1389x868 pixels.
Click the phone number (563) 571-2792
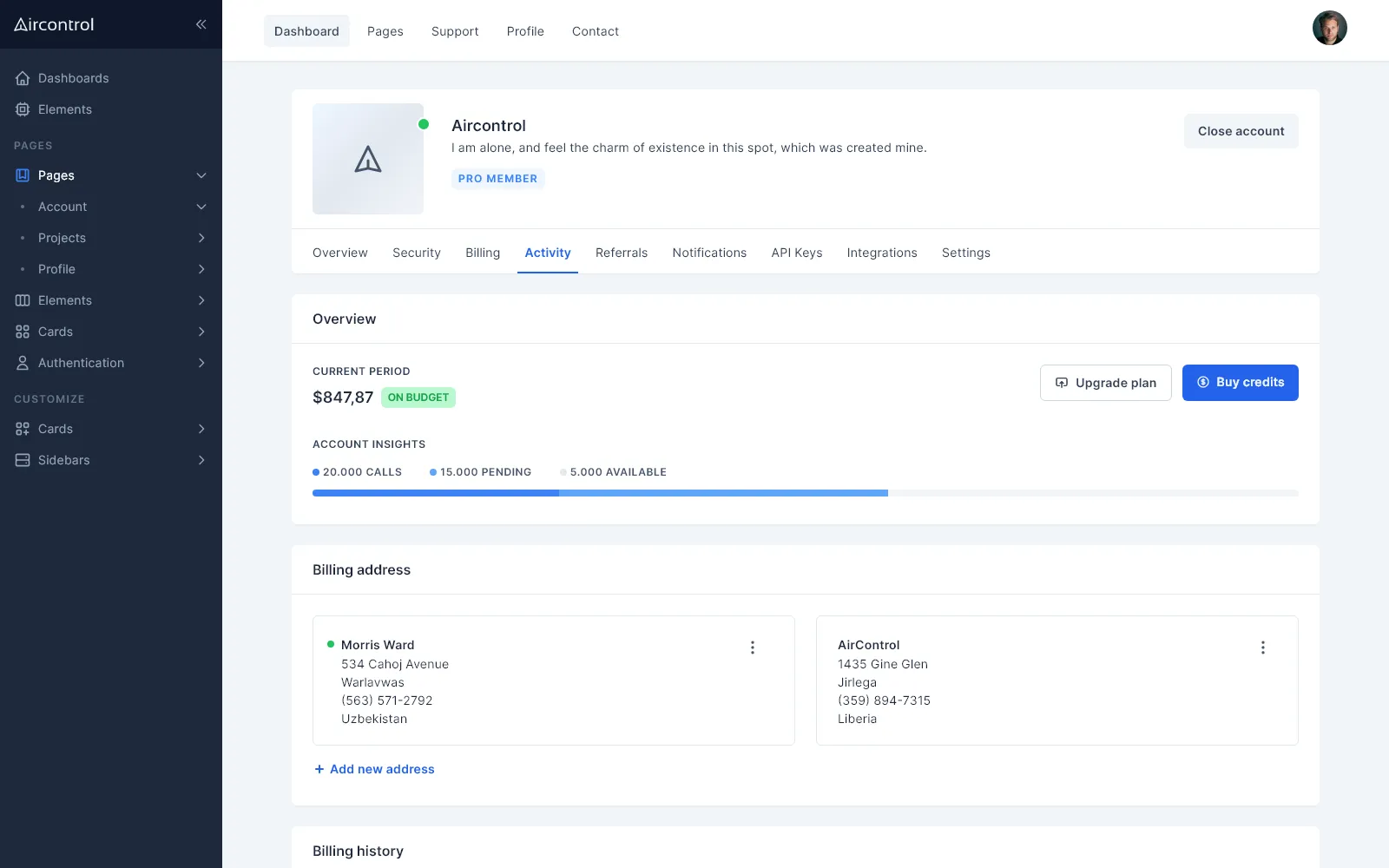(x=386, y=700)
